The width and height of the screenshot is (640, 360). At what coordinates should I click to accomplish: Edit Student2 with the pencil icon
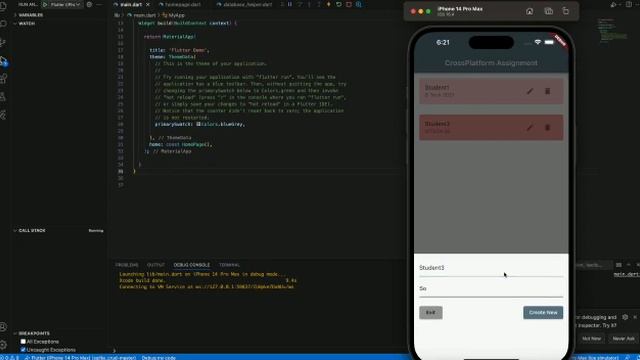click(x=530, y=128)
